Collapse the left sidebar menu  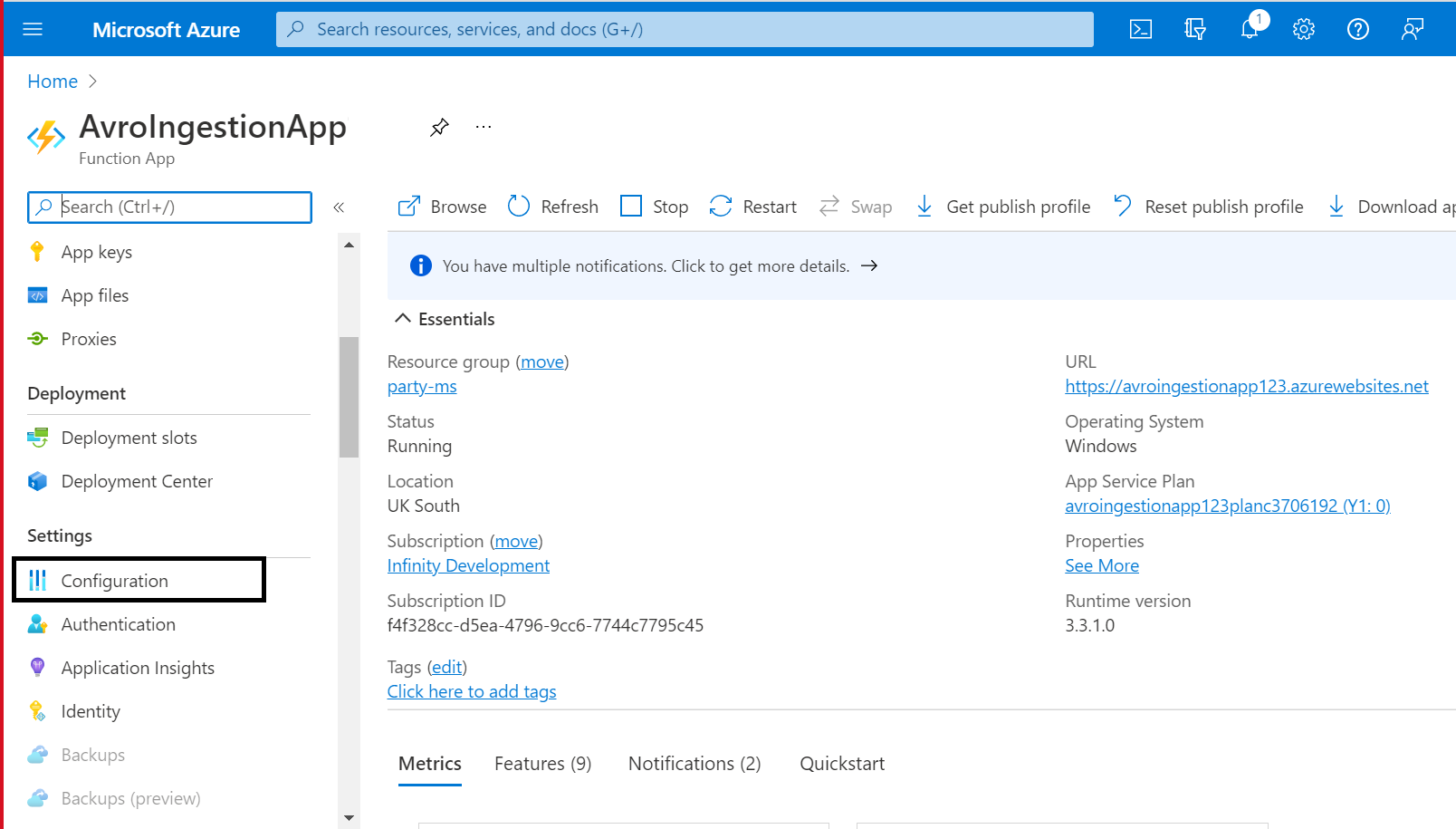(x=339, y=207)
